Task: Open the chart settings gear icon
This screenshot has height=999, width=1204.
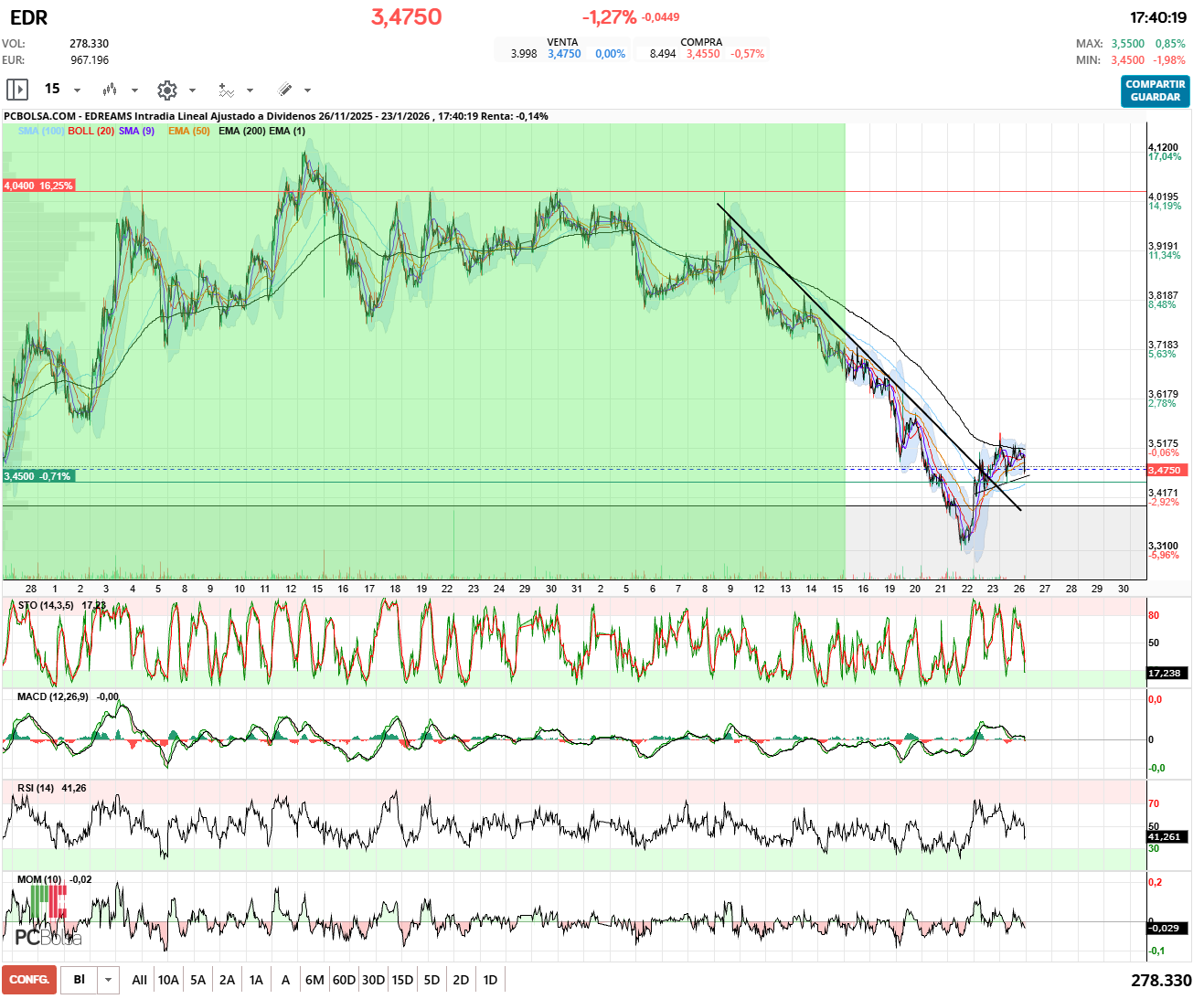Action: [166, 90]
